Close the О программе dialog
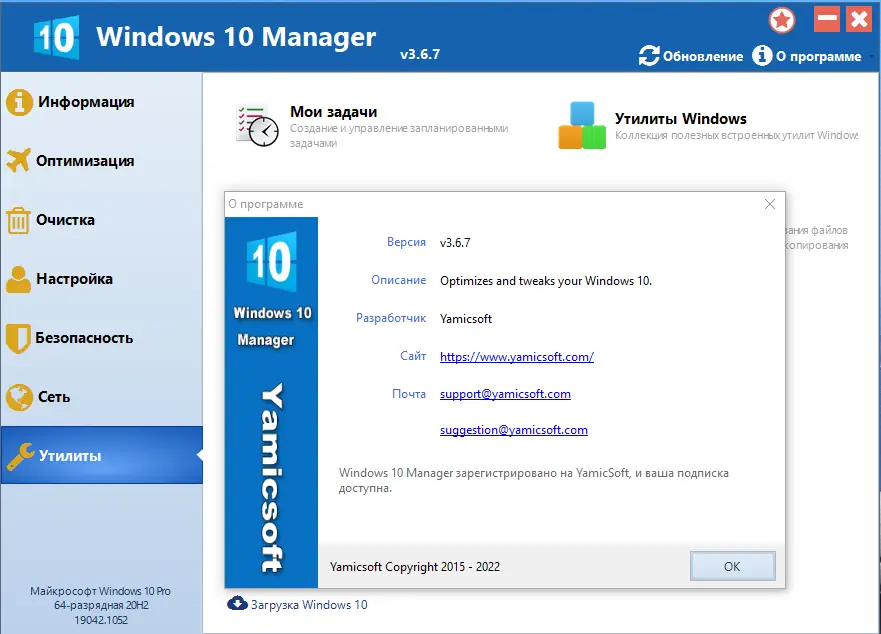 pyautogui.click(x=769, y=203)
